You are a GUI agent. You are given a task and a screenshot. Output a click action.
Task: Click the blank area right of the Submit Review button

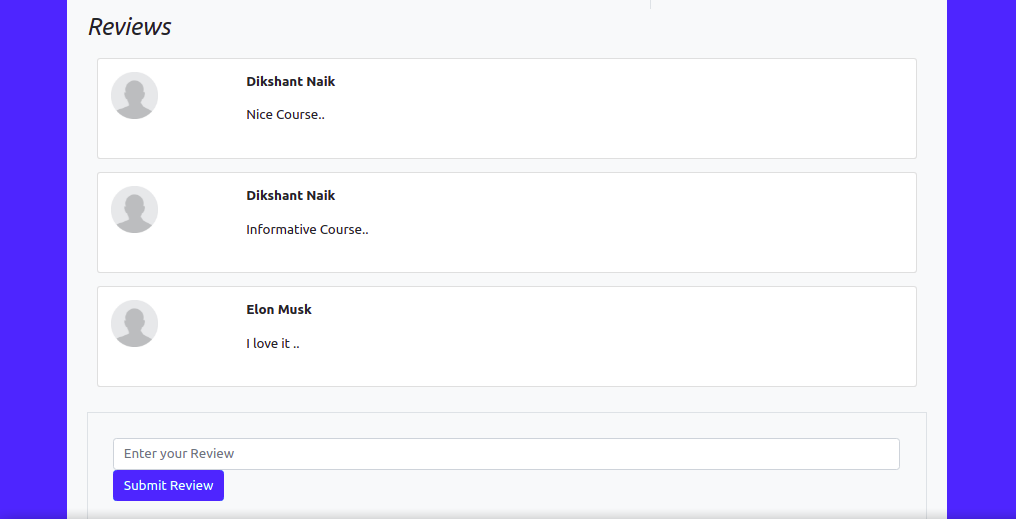pos(560,486)
